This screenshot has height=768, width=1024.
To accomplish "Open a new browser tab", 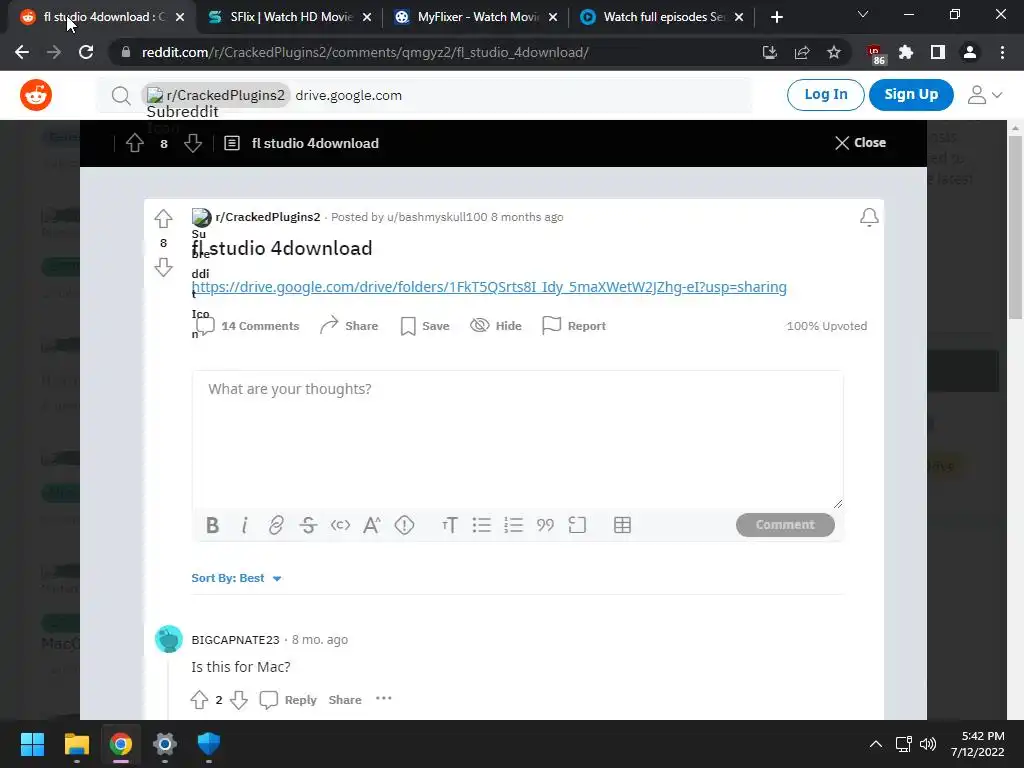I will 776,17.
